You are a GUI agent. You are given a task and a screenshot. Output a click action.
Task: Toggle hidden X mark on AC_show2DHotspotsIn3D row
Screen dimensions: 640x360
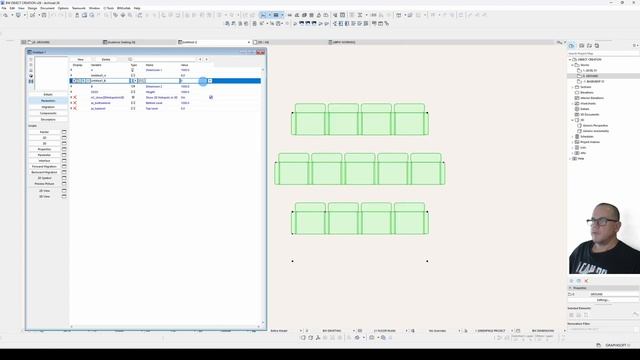point(75,97)
